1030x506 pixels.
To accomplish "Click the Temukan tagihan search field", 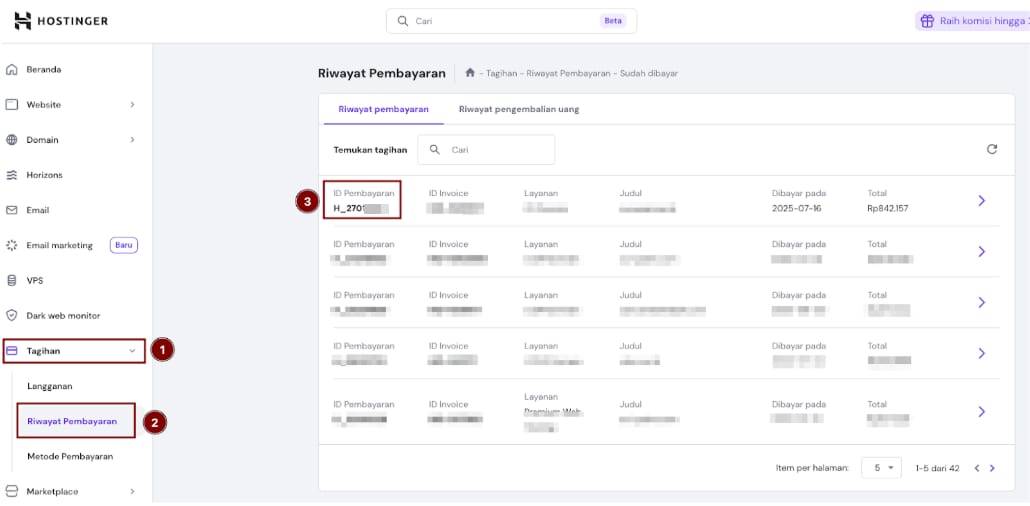I will pyautogui.click(x=486, y=150).
